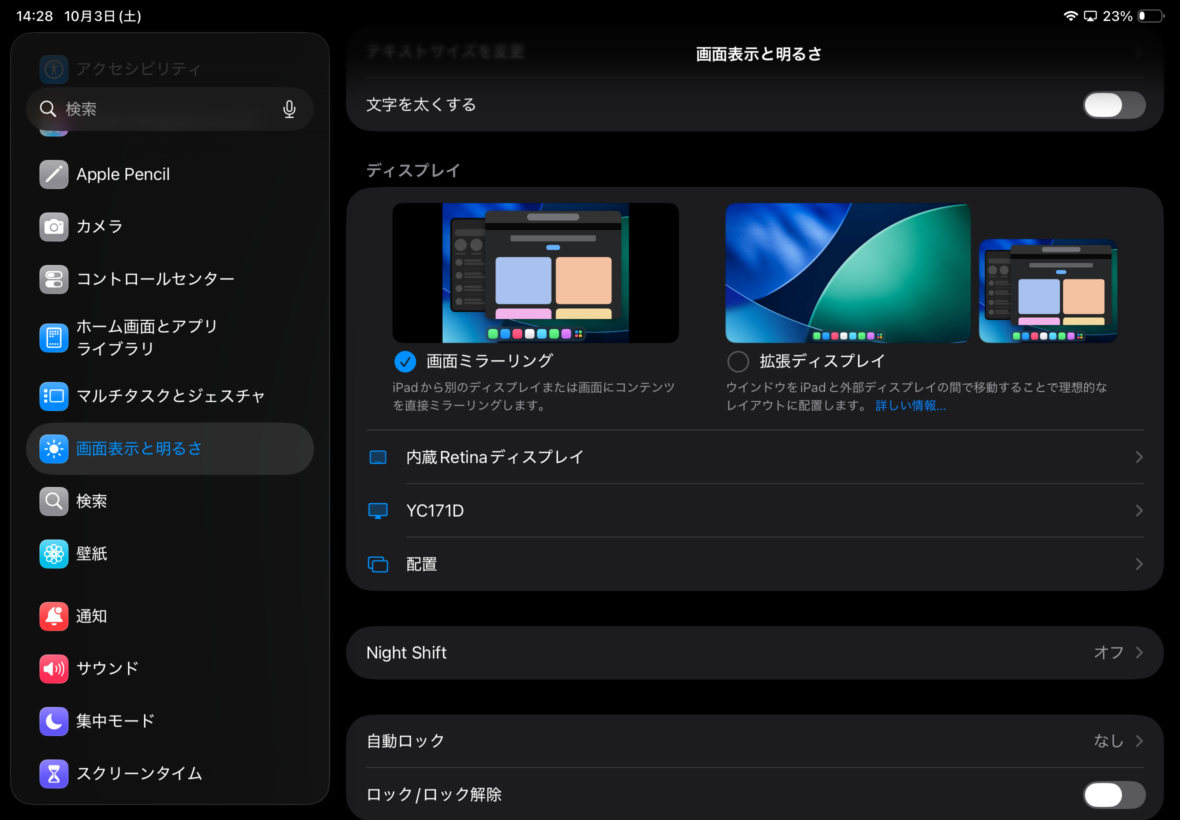Toggle the ロック/ロック解除 switch
The image size is (1180, 820).
[1114, 795]
